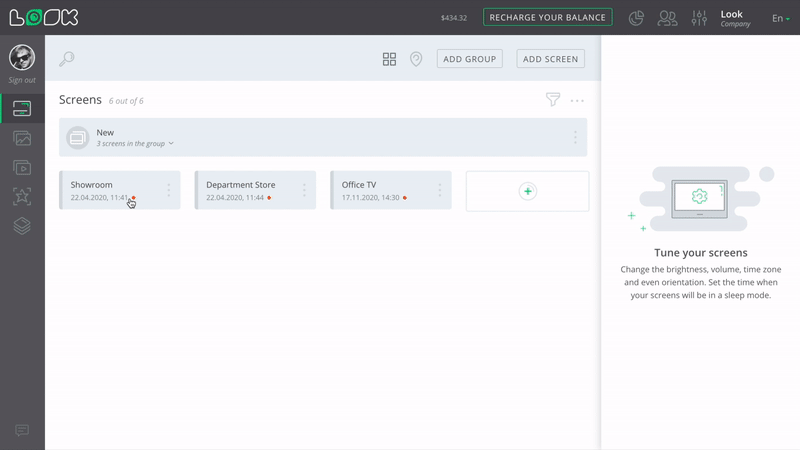This screenshot has width=800, height=450.
Task: Expand the 3 screens in the group chevron
Action: (171, 143)
